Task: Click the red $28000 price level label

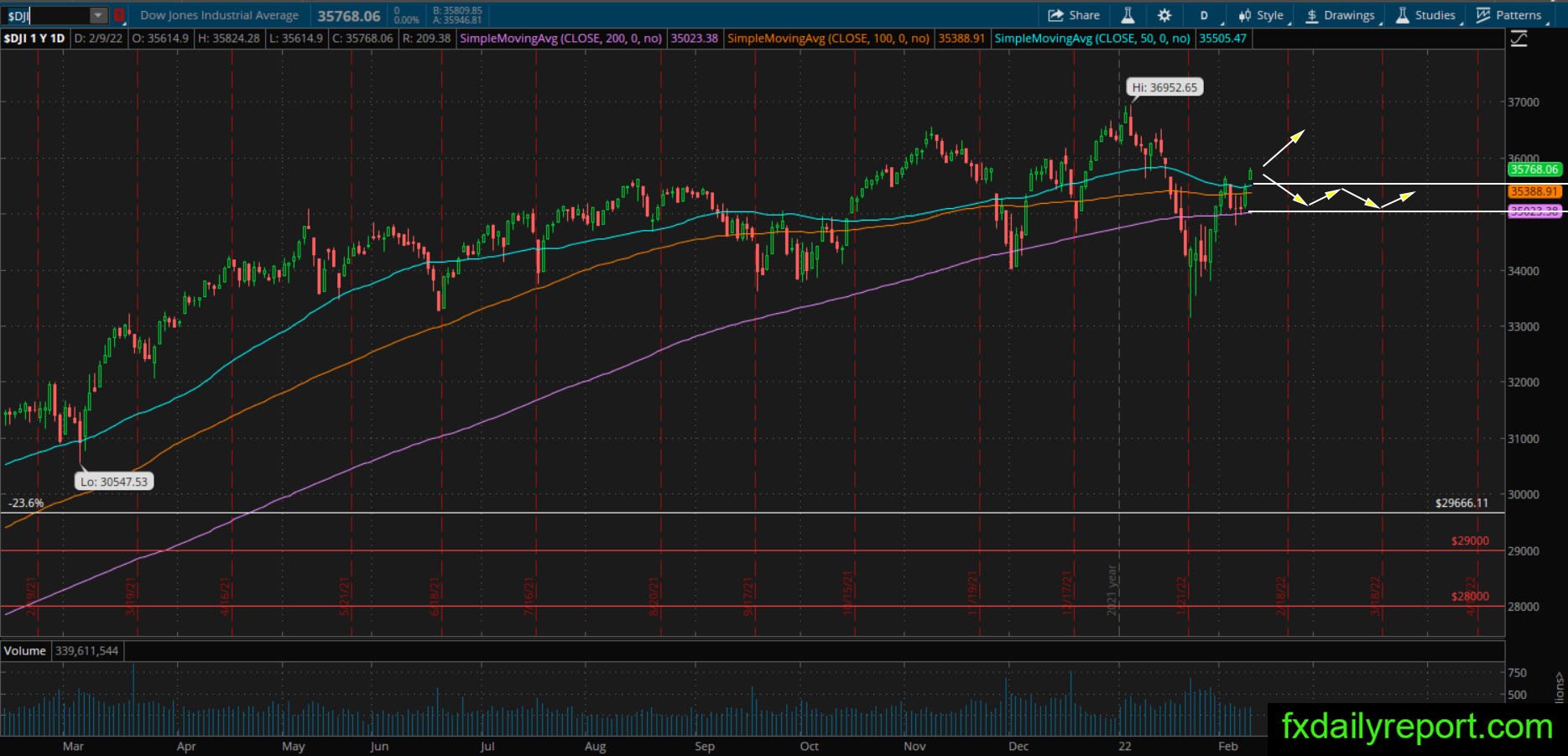Action: pyautogui.click(x=1470, y=597)
